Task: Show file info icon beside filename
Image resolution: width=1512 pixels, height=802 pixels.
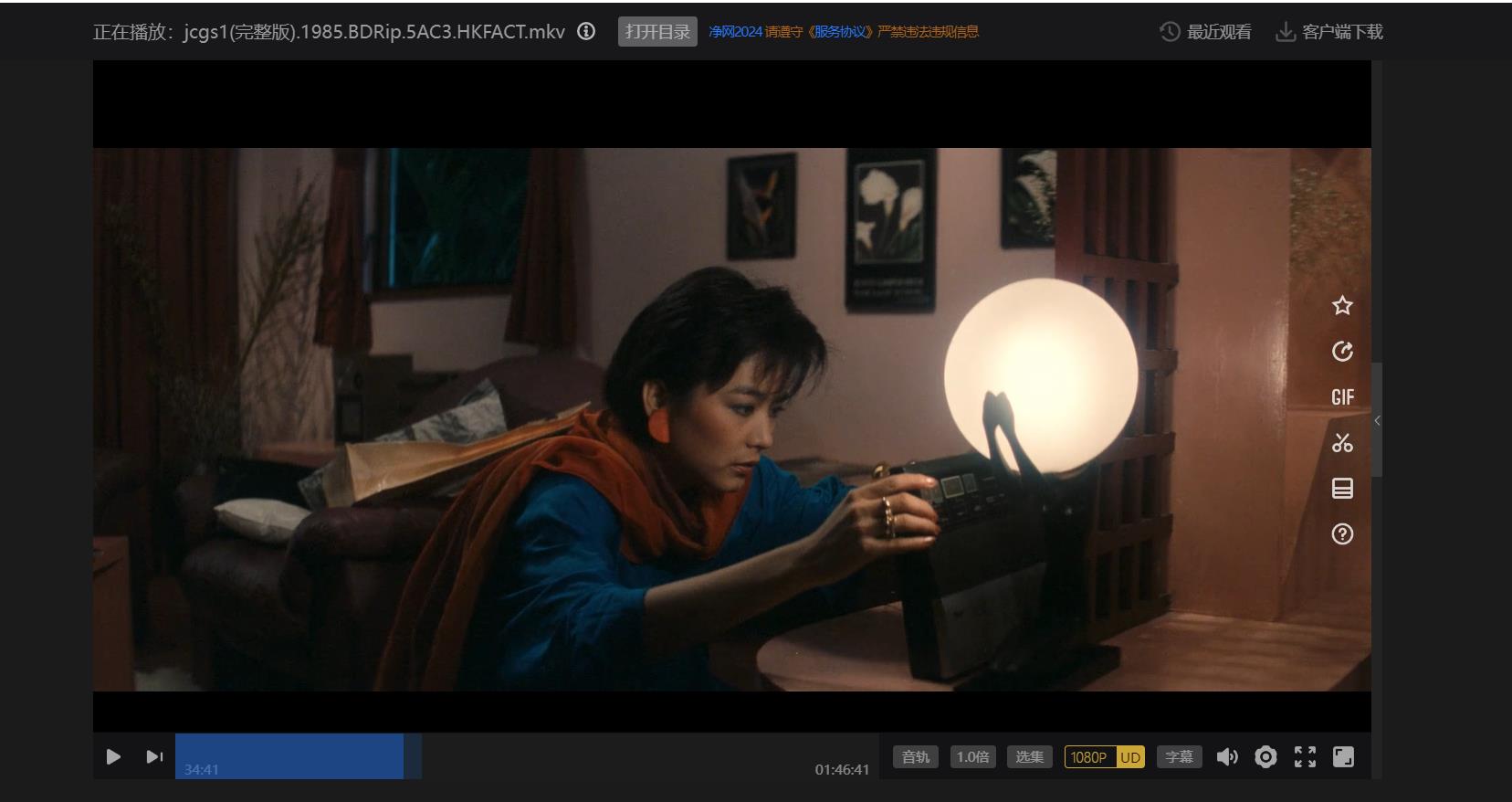Action: 586,31
